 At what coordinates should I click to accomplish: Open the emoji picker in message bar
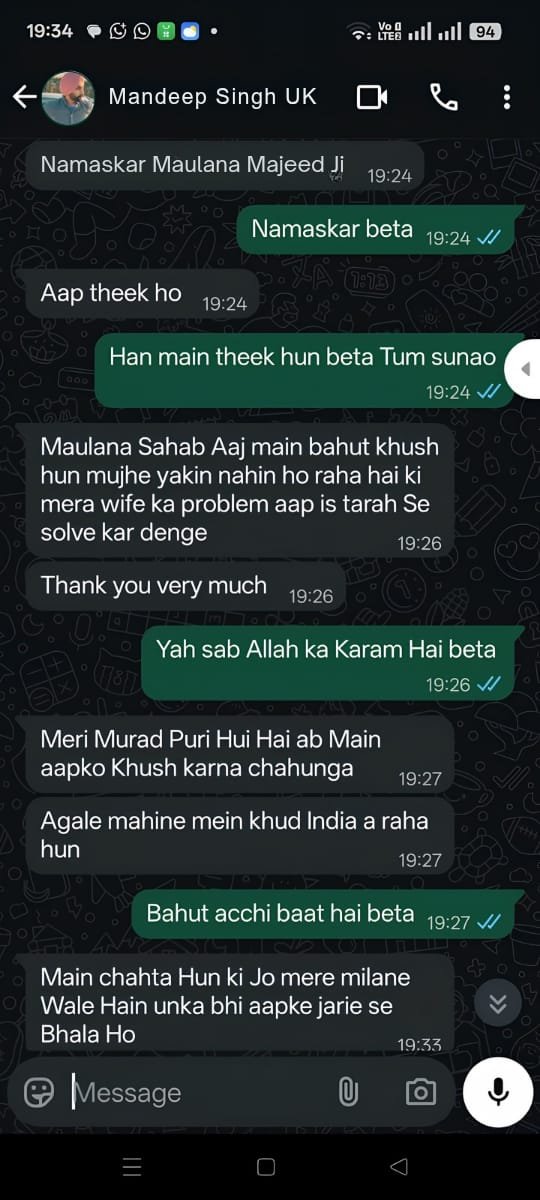click(x=39, y=1092)
